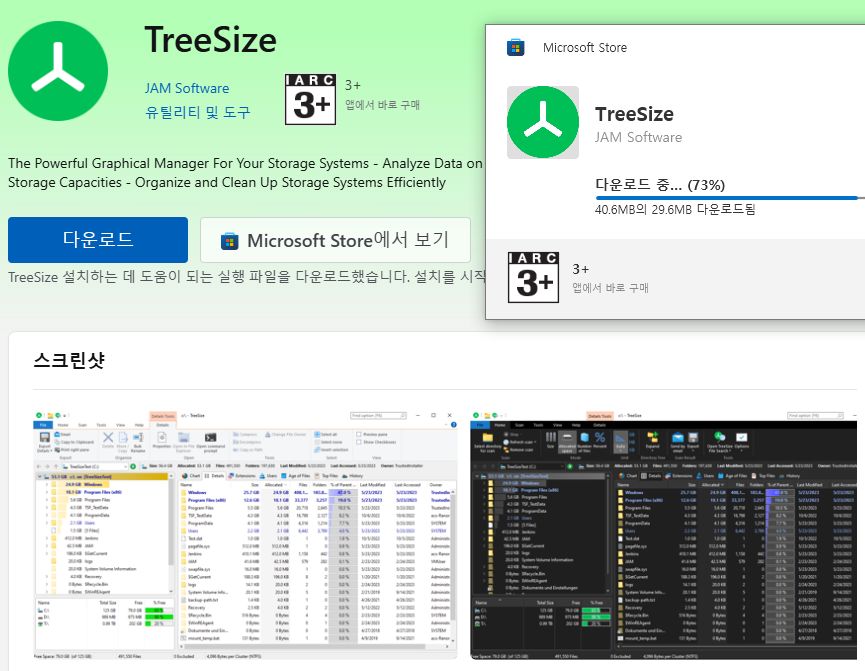Image resolution: width=865 pixels, height=671 pixels.
Task: Open the dark theme TreeSize screenshot
Action: 664,534
